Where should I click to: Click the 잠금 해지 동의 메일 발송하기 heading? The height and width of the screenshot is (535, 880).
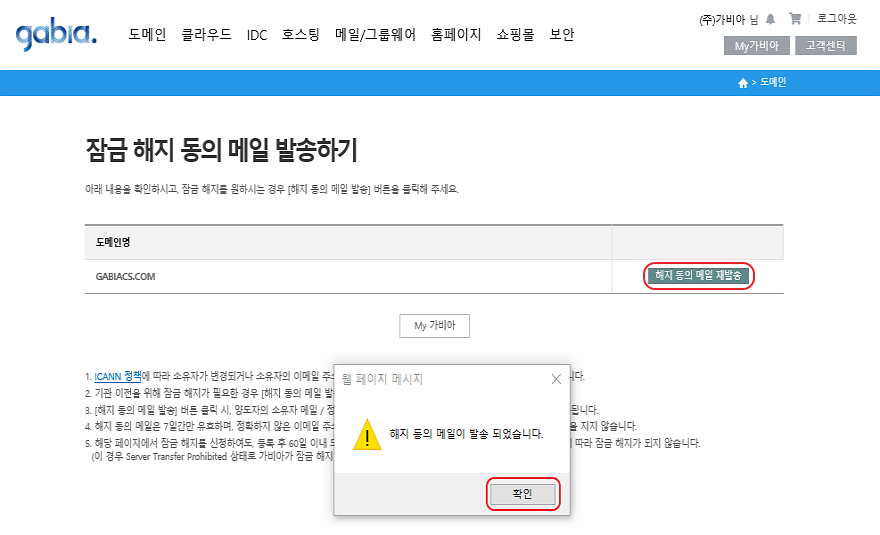point(222,150)
